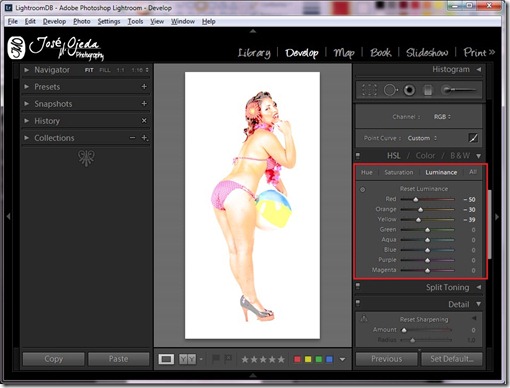Expand the Navigator panel

tap(26, 70)
